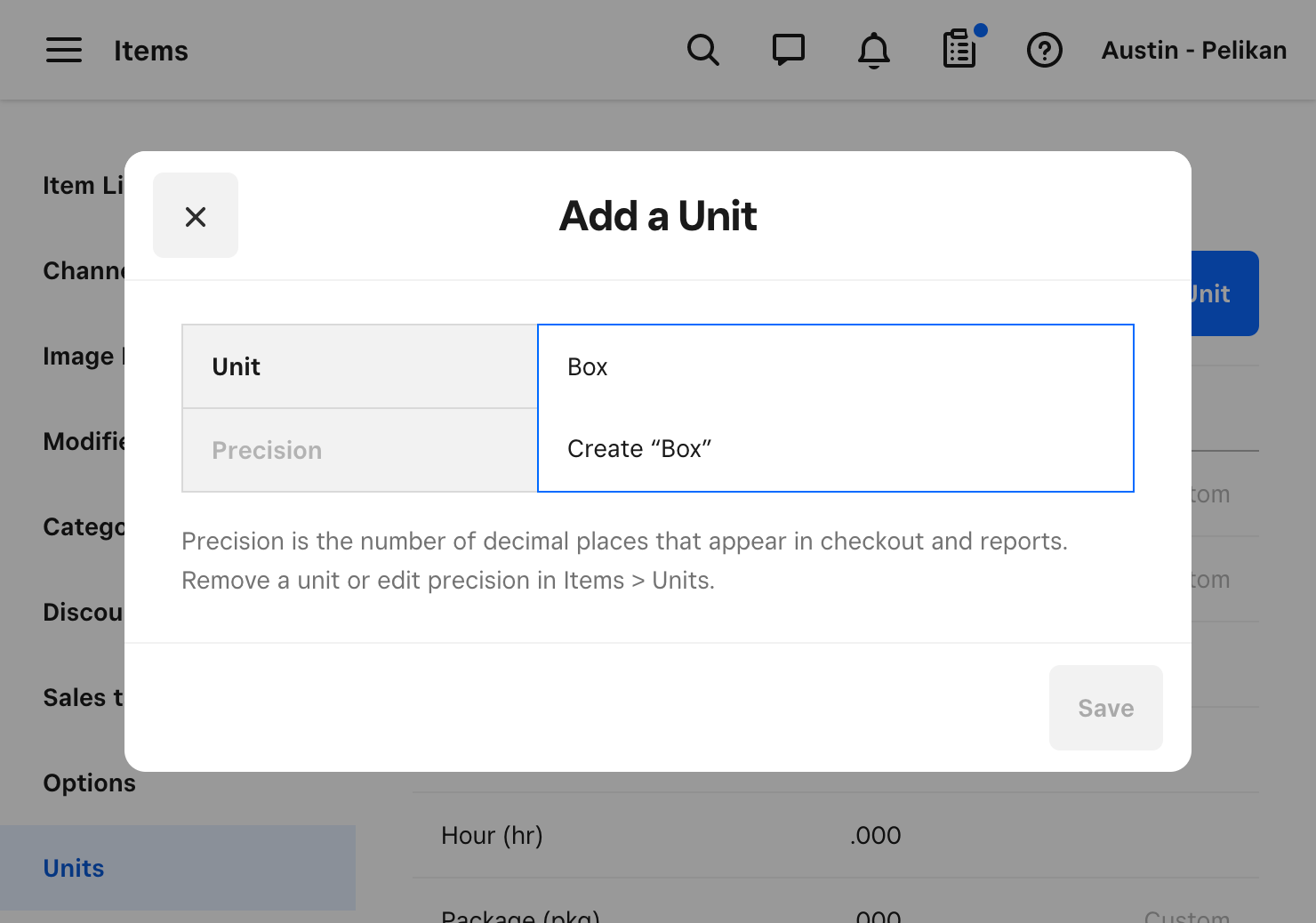Open Discounts in the sidebar
The height and width of the screenshot is (923, 1316).
point(82,612)
